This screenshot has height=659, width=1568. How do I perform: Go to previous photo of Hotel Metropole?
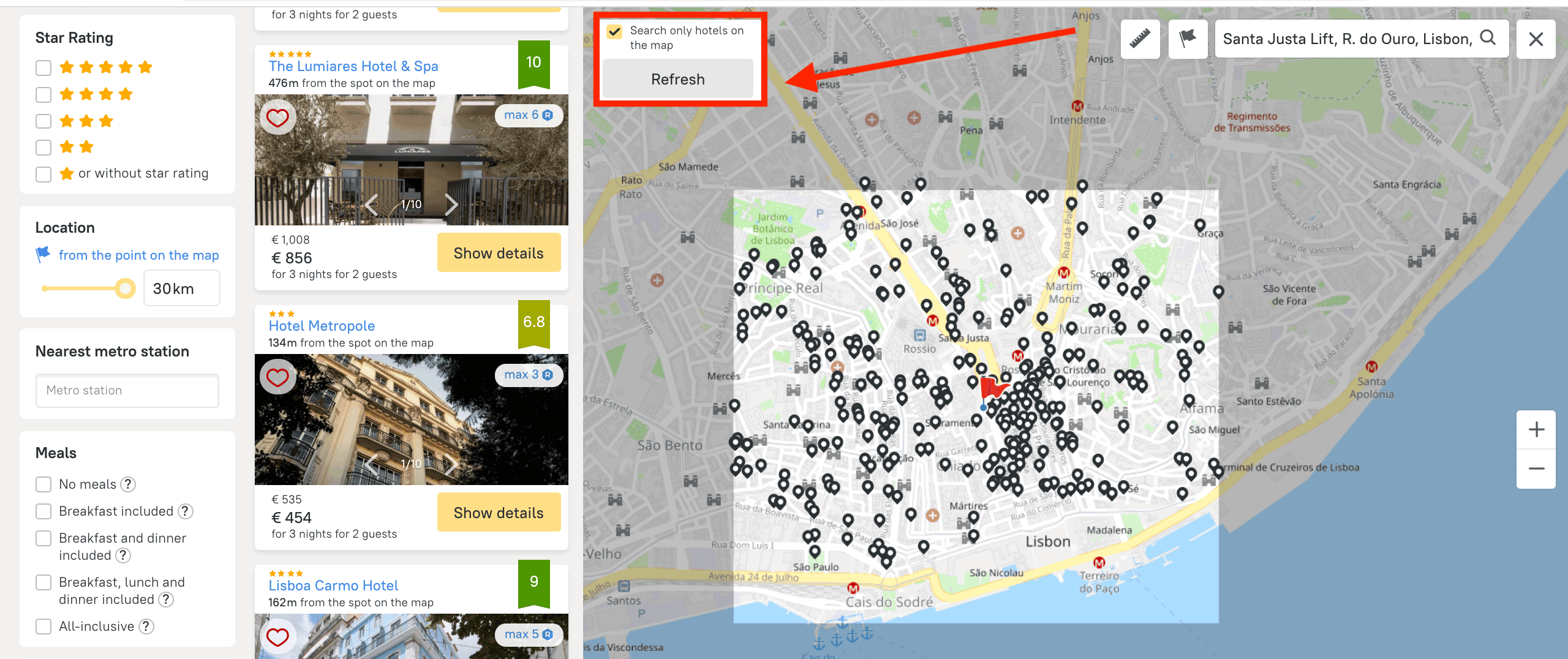(371, 464)
